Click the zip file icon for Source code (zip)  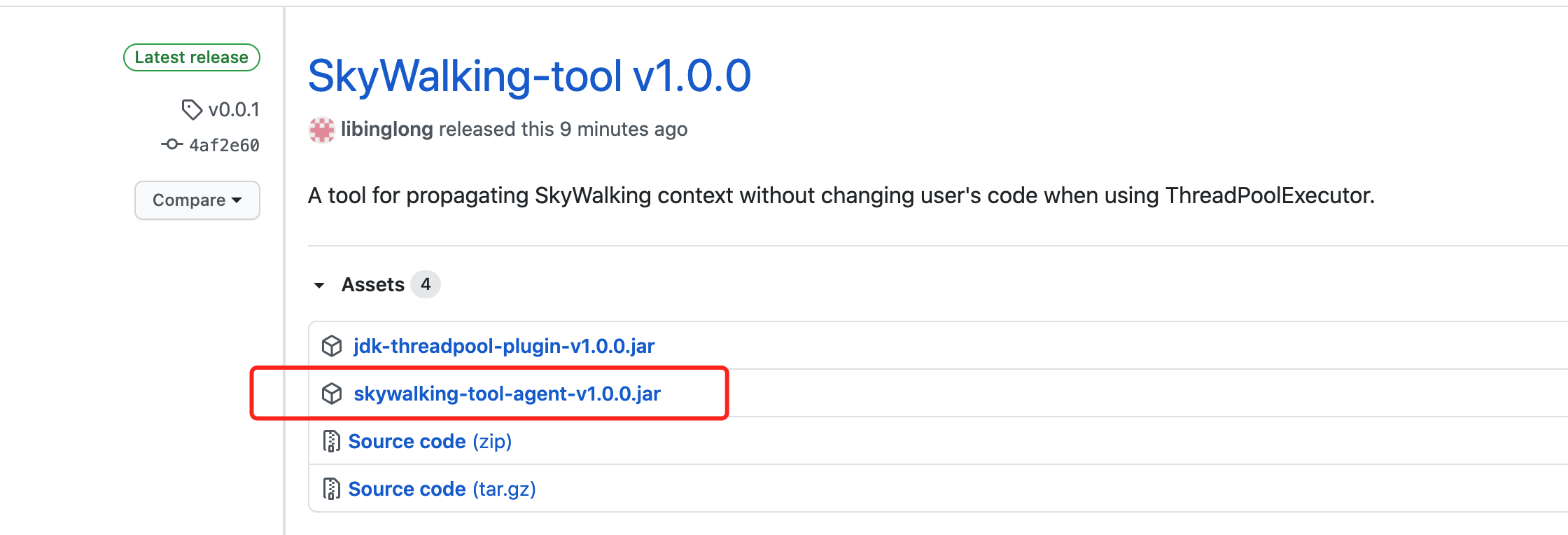pyautogui.click(x=331, y=441)
